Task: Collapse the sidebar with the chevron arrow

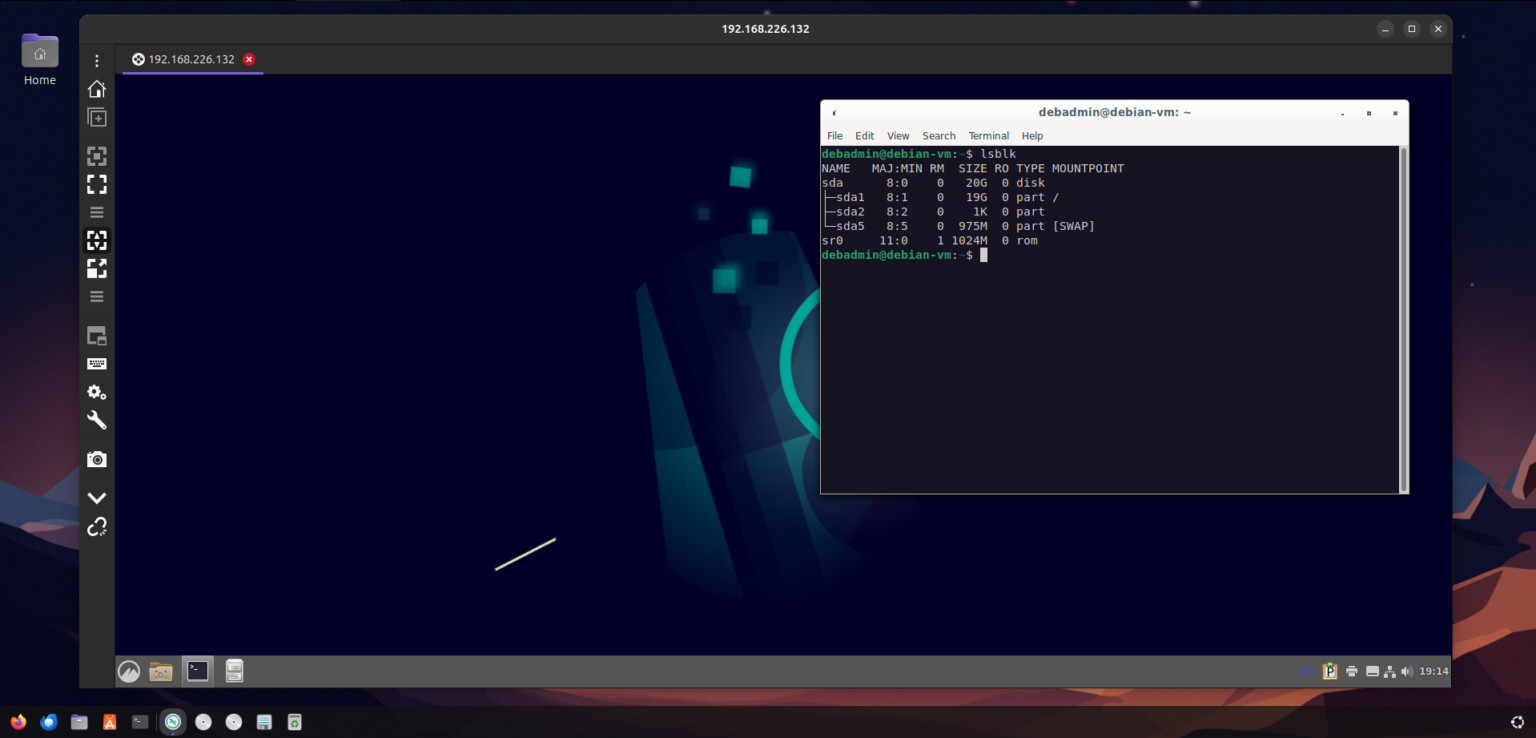Action: (96, 497)
